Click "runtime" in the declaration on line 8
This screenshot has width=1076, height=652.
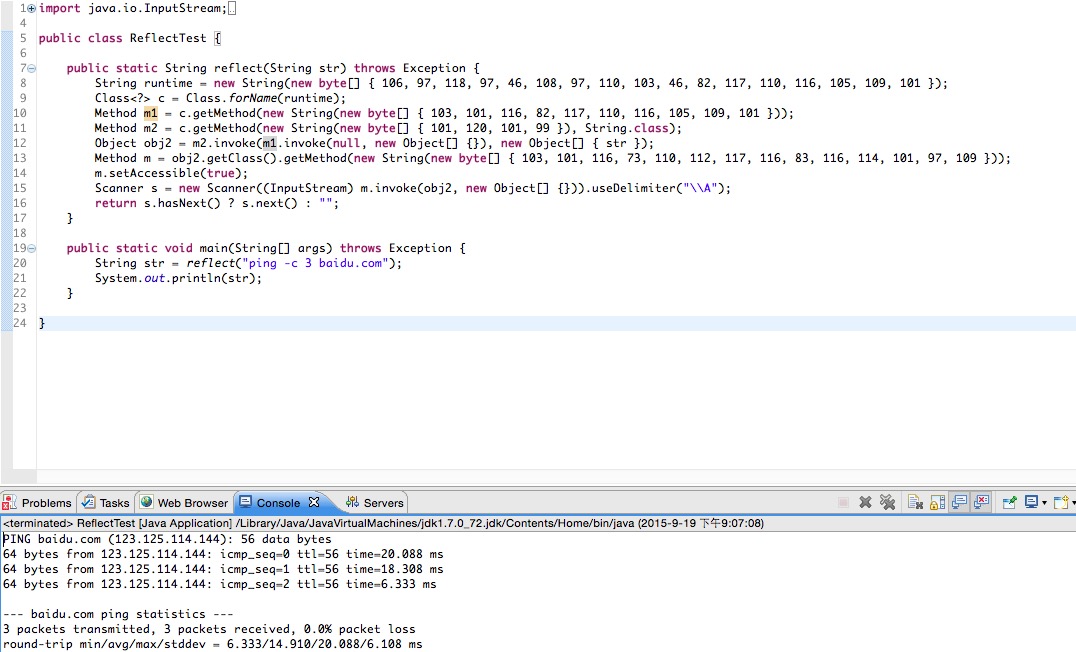[x=168, y=83]
